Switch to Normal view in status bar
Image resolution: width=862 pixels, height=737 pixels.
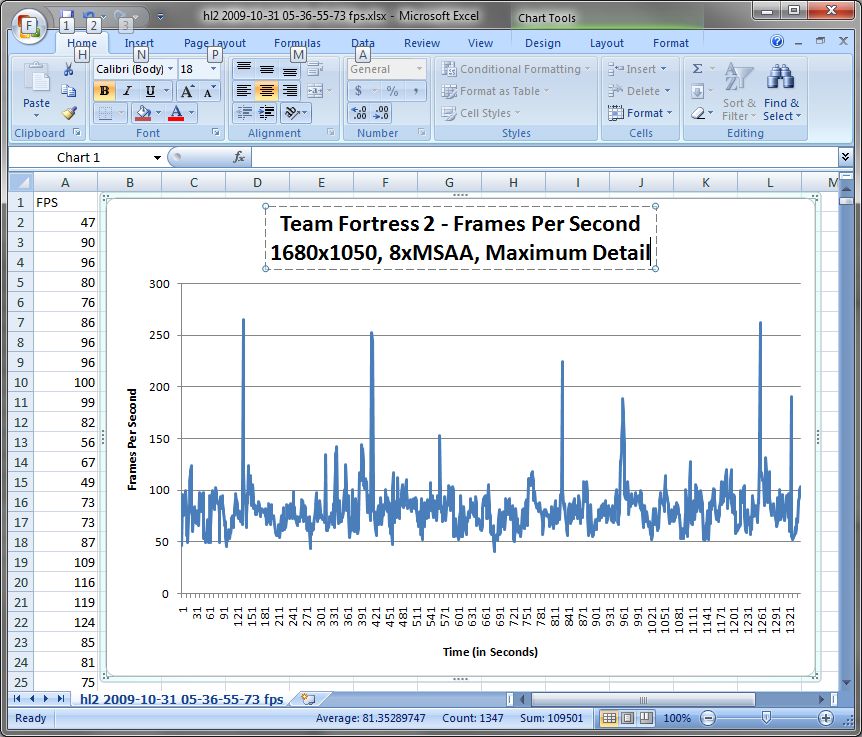point(609,718)
